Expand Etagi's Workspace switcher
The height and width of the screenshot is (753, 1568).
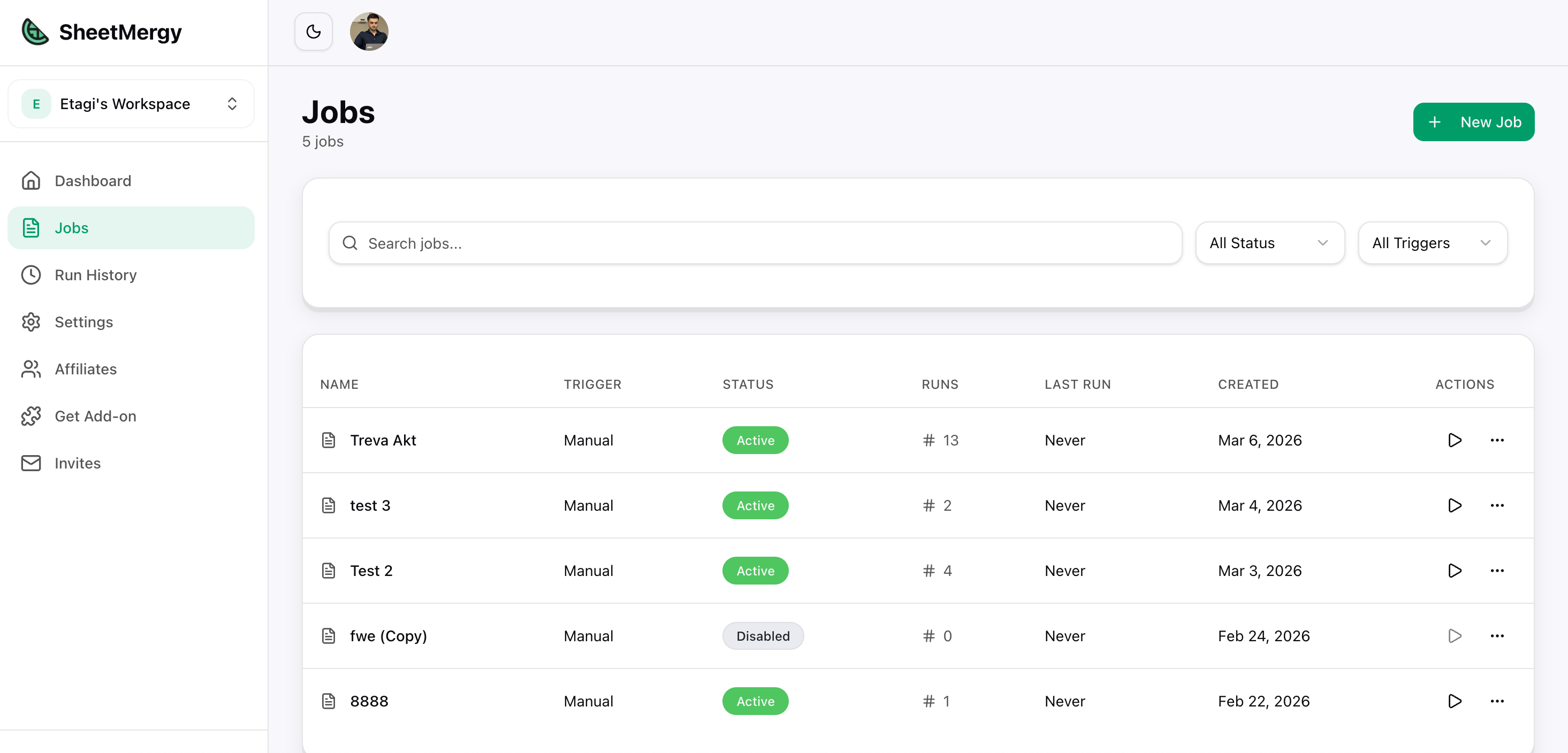pyautogui.click(x=131, y=104)
